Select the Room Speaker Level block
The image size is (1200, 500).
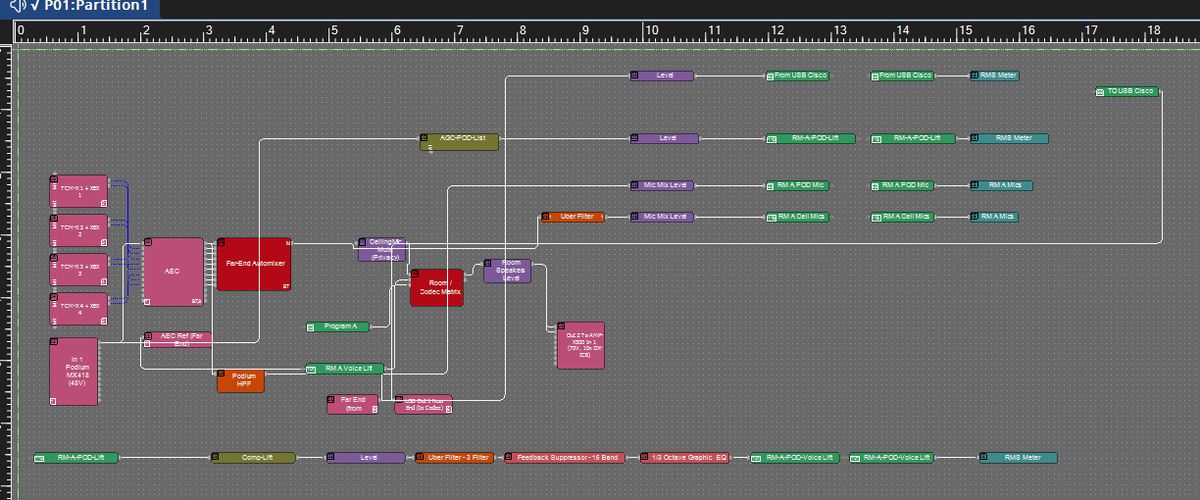[x=507, y=270]
